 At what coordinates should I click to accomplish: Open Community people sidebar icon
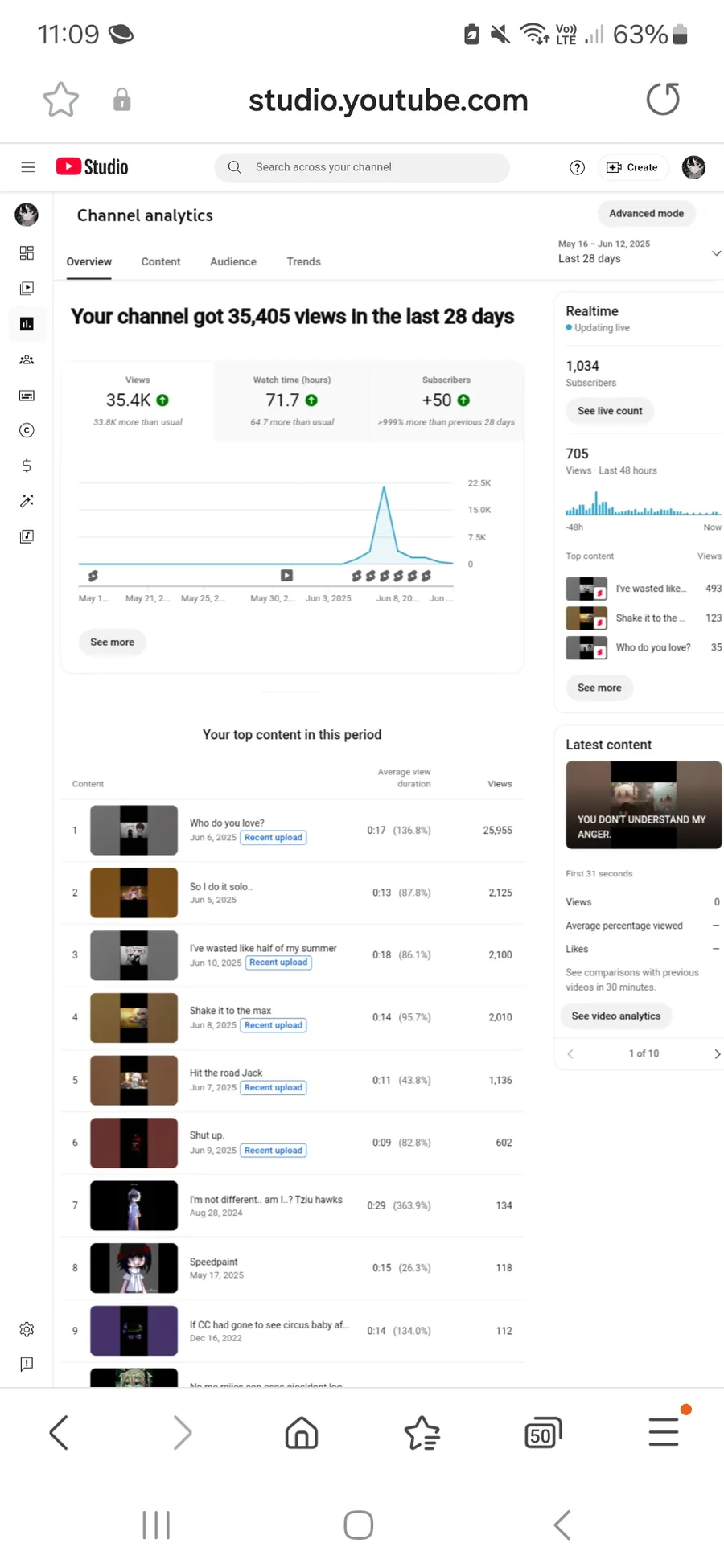[x=27, y=359]
